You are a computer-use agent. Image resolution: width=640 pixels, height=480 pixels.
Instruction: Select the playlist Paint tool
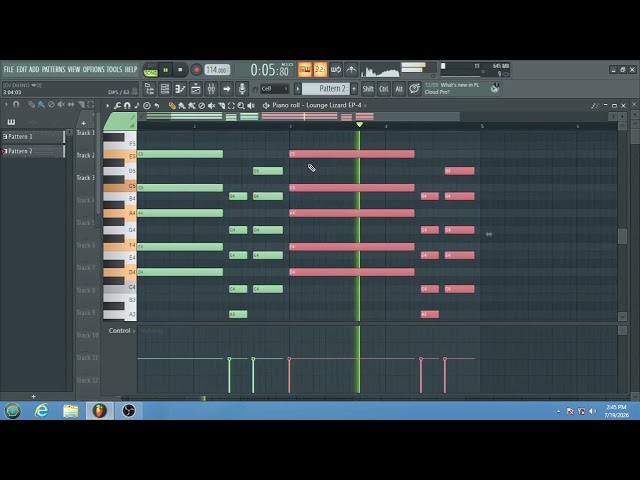[41, 104]
